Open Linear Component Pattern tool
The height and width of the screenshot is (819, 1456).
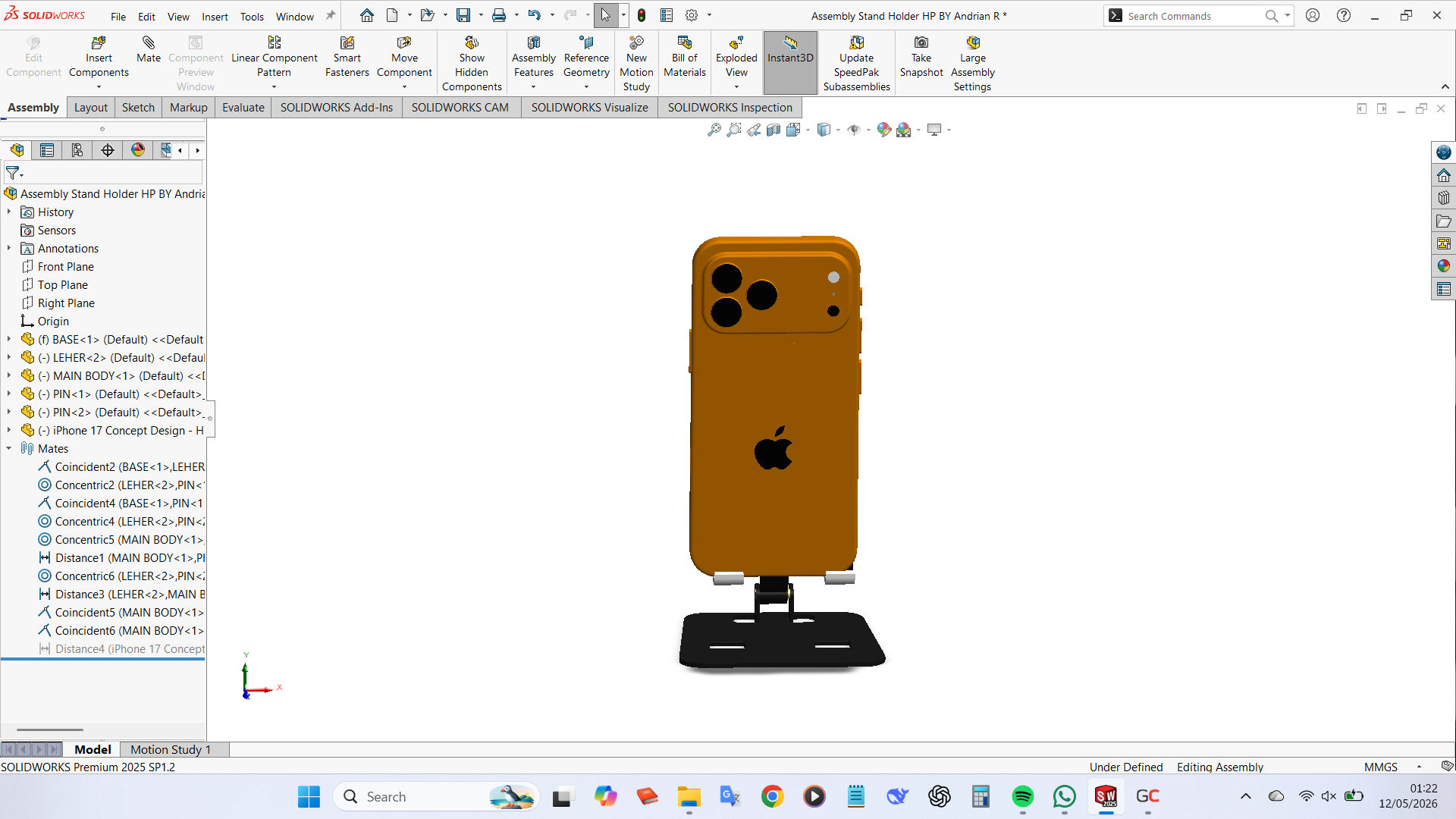(274, 56)
